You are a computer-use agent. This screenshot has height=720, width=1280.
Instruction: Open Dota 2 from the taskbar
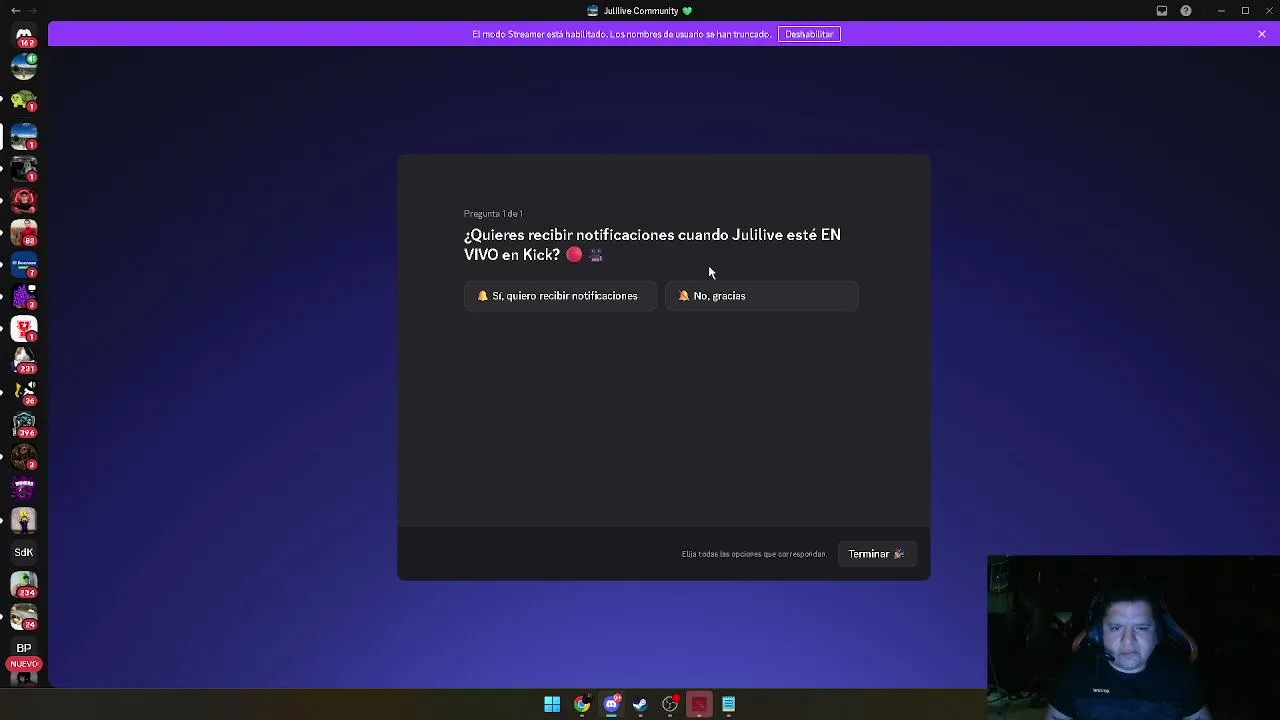699,705
